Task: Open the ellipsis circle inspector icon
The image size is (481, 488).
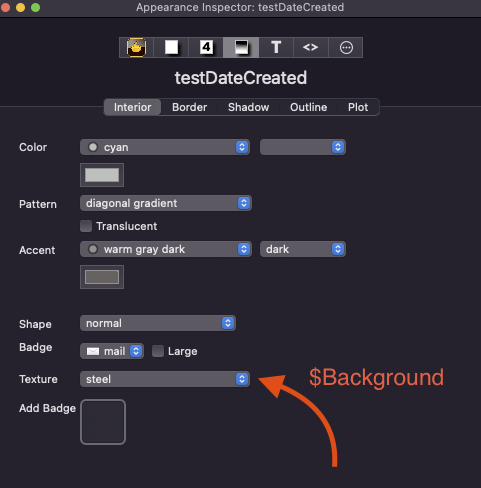Action: coord(346,47)
